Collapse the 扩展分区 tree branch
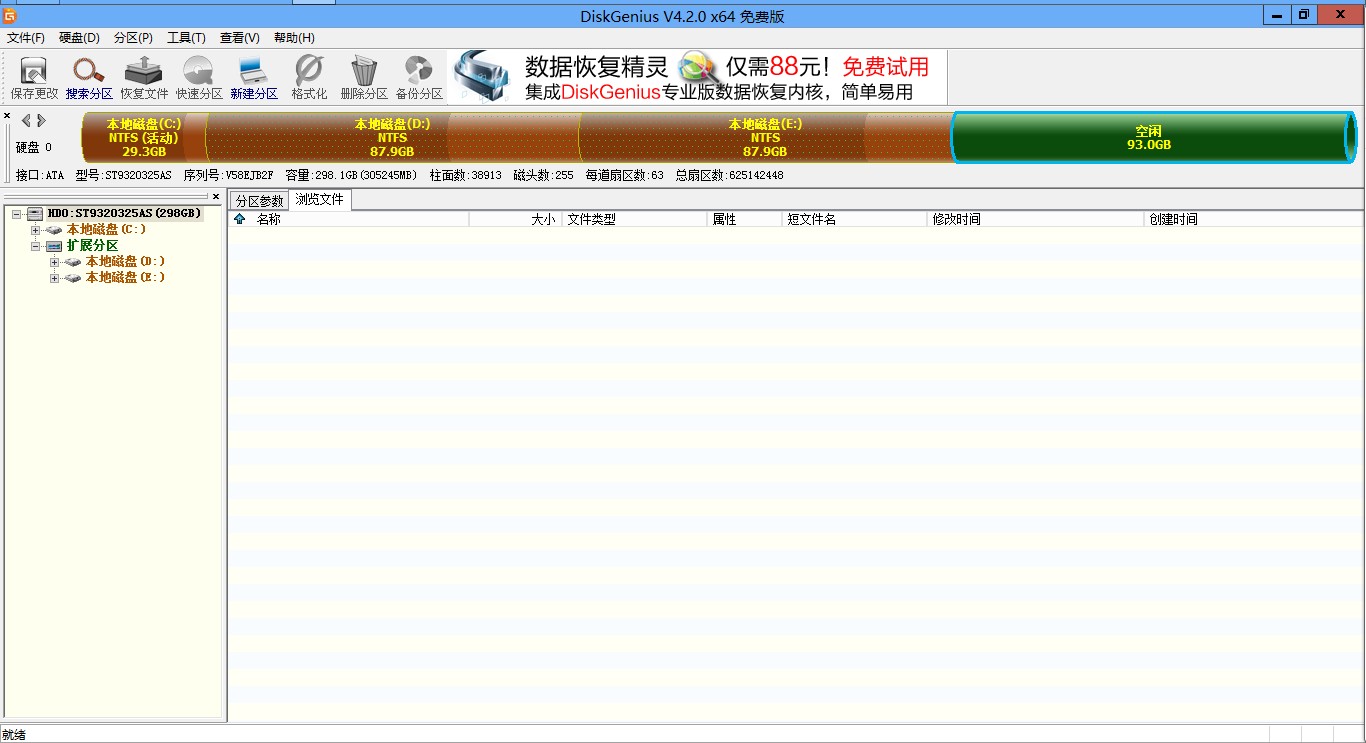Screen dimensions: 1366x743 click(35, 245)
